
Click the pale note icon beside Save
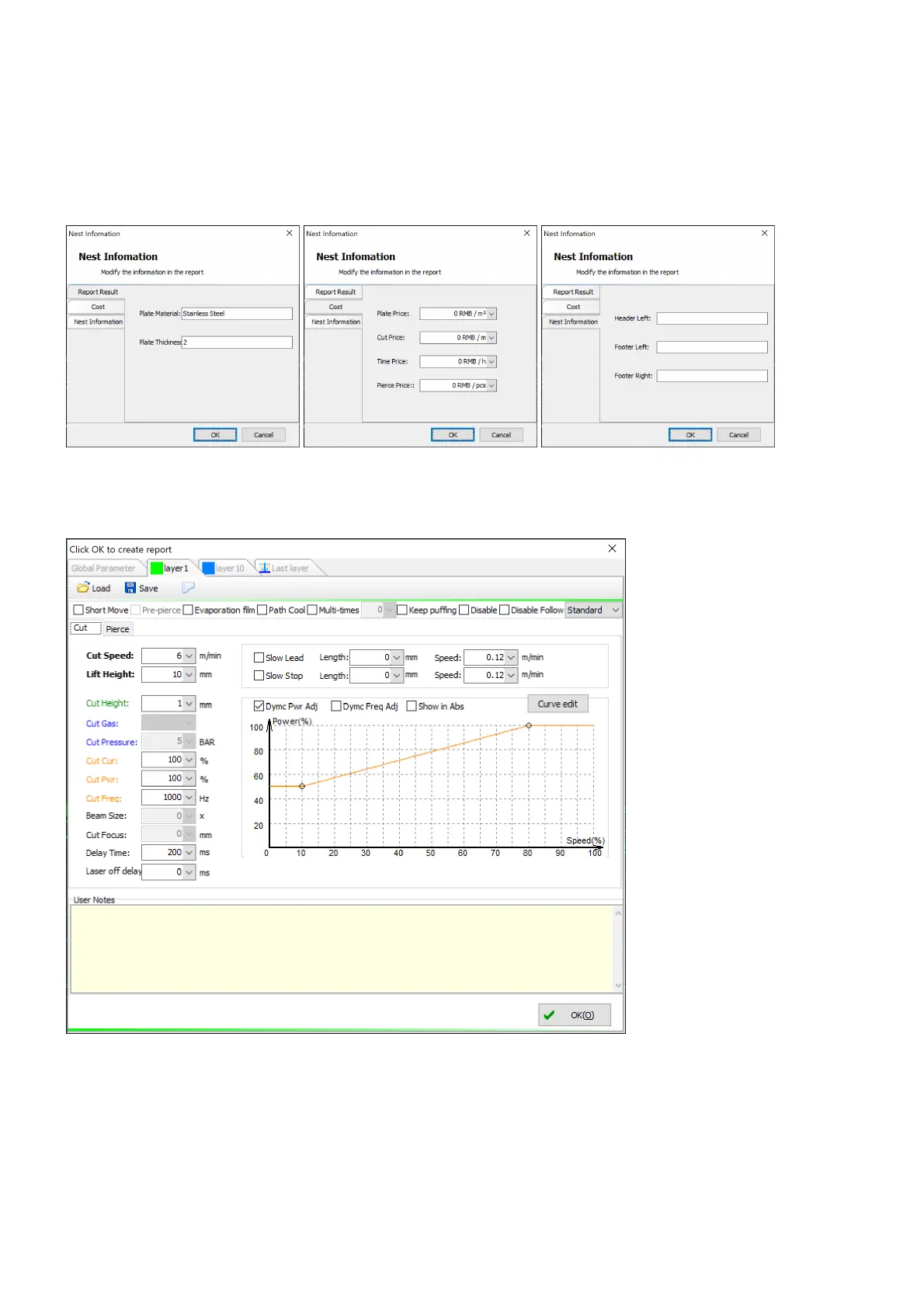tap(188, 588)
